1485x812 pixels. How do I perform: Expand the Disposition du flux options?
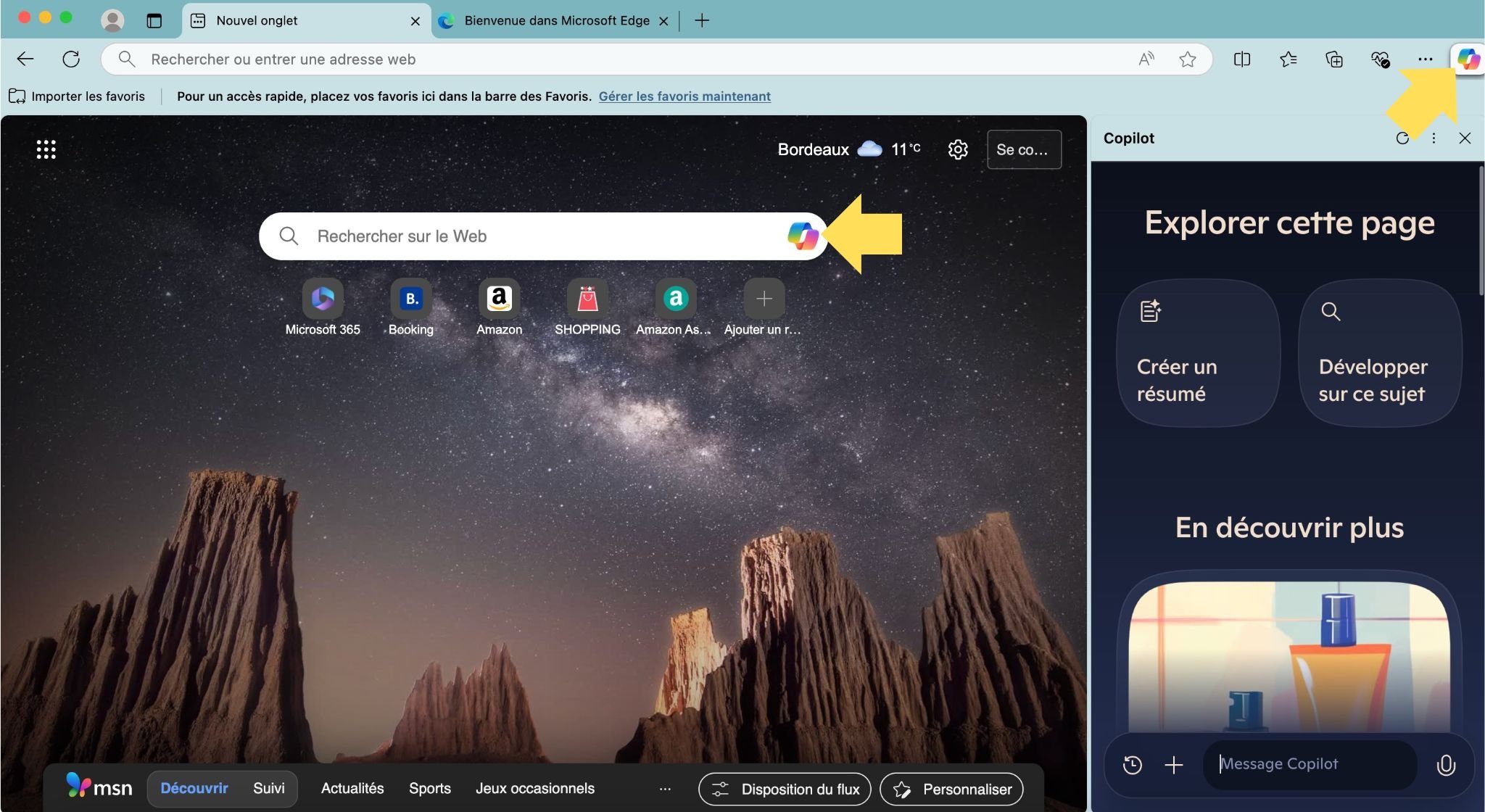pyautogui.click(x=784, y=789)
